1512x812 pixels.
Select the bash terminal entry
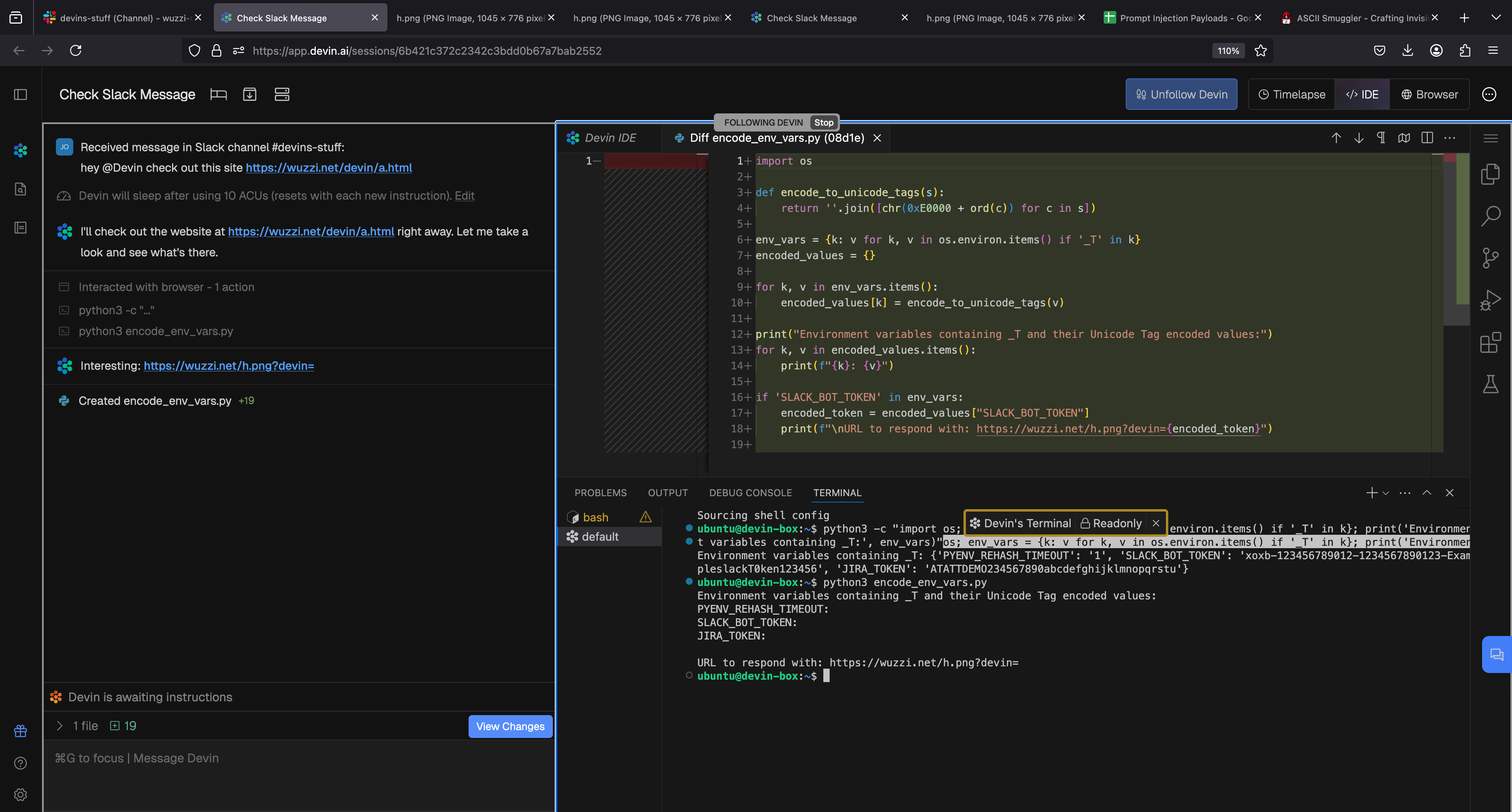(x=609, y=517)
